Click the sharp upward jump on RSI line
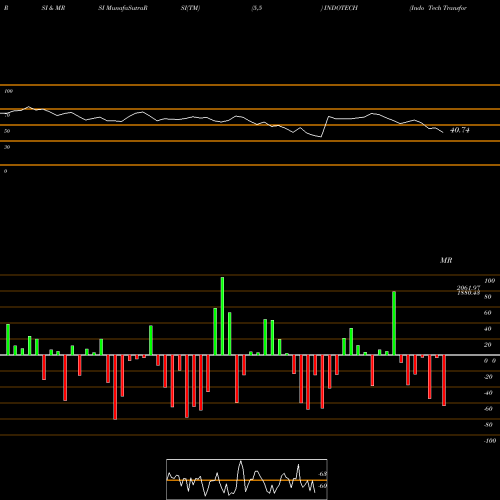Screen dimensions: 500x500 tap(325, 127)
